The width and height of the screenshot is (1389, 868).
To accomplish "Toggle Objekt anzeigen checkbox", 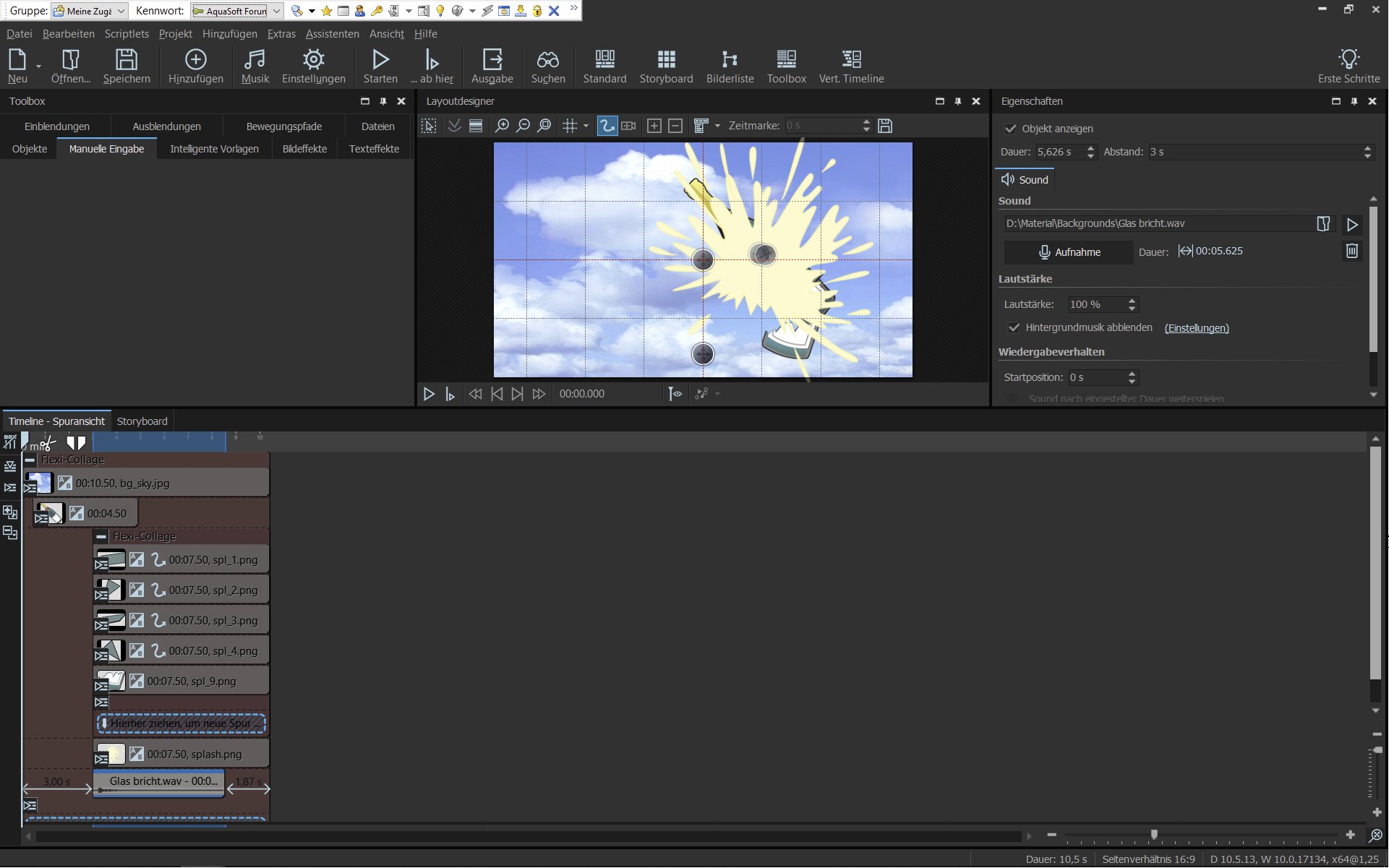I will [x=1010, y=129].
